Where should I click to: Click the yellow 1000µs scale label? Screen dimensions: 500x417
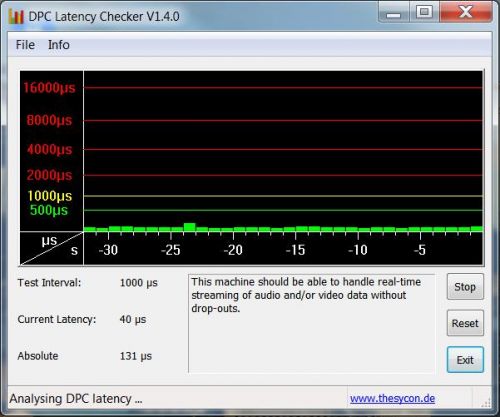pos(50,196)
